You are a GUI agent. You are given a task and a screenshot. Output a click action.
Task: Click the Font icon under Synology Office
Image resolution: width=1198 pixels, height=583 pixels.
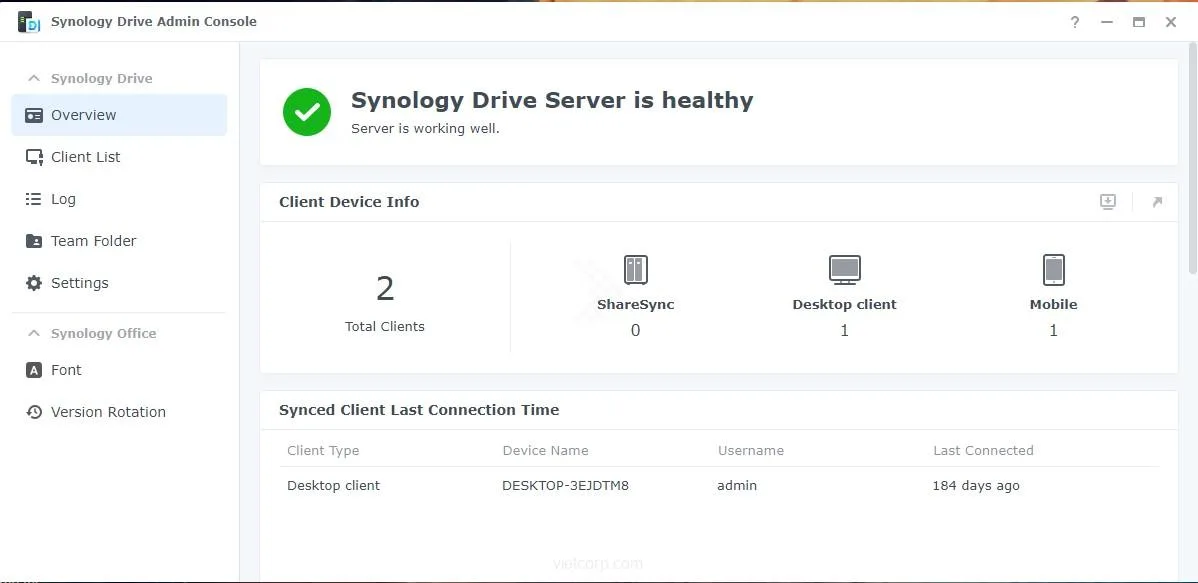34,370
